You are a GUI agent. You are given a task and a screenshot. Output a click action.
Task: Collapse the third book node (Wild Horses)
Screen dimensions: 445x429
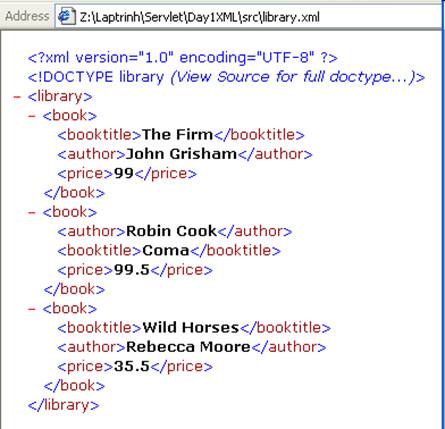[32, 309]
